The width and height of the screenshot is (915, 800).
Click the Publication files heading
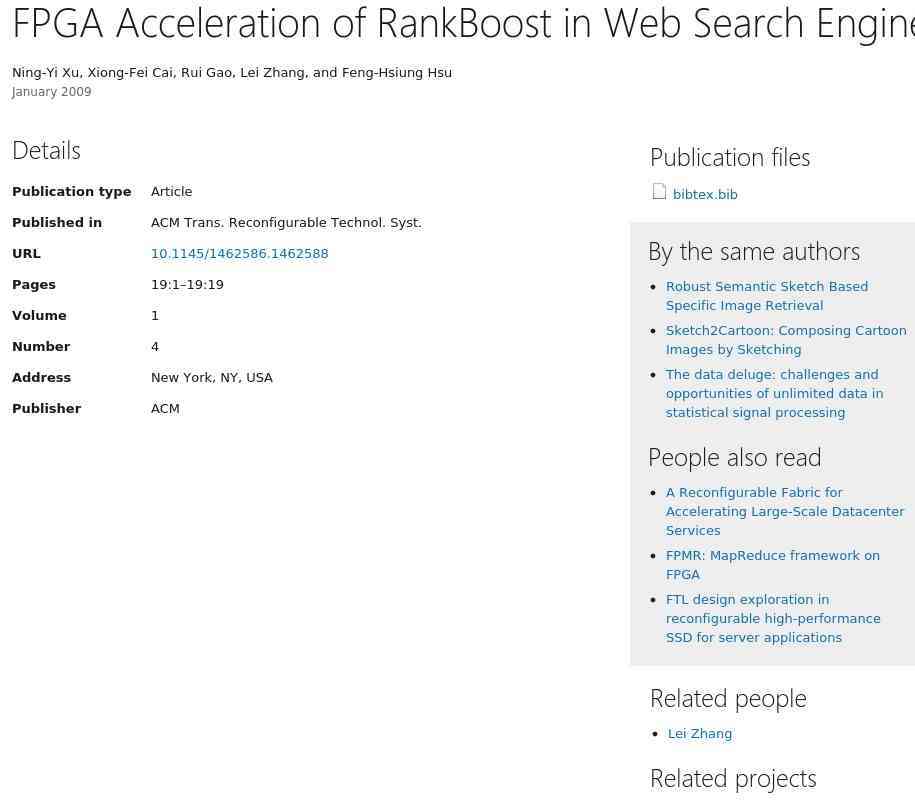[729, 158]
